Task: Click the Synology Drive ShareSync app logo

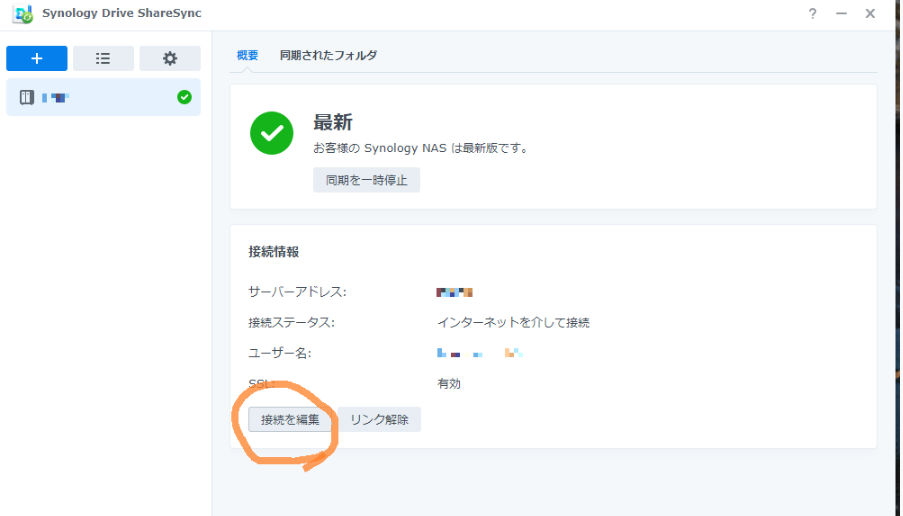Action: pyautogui.click(x=23, y=13)
